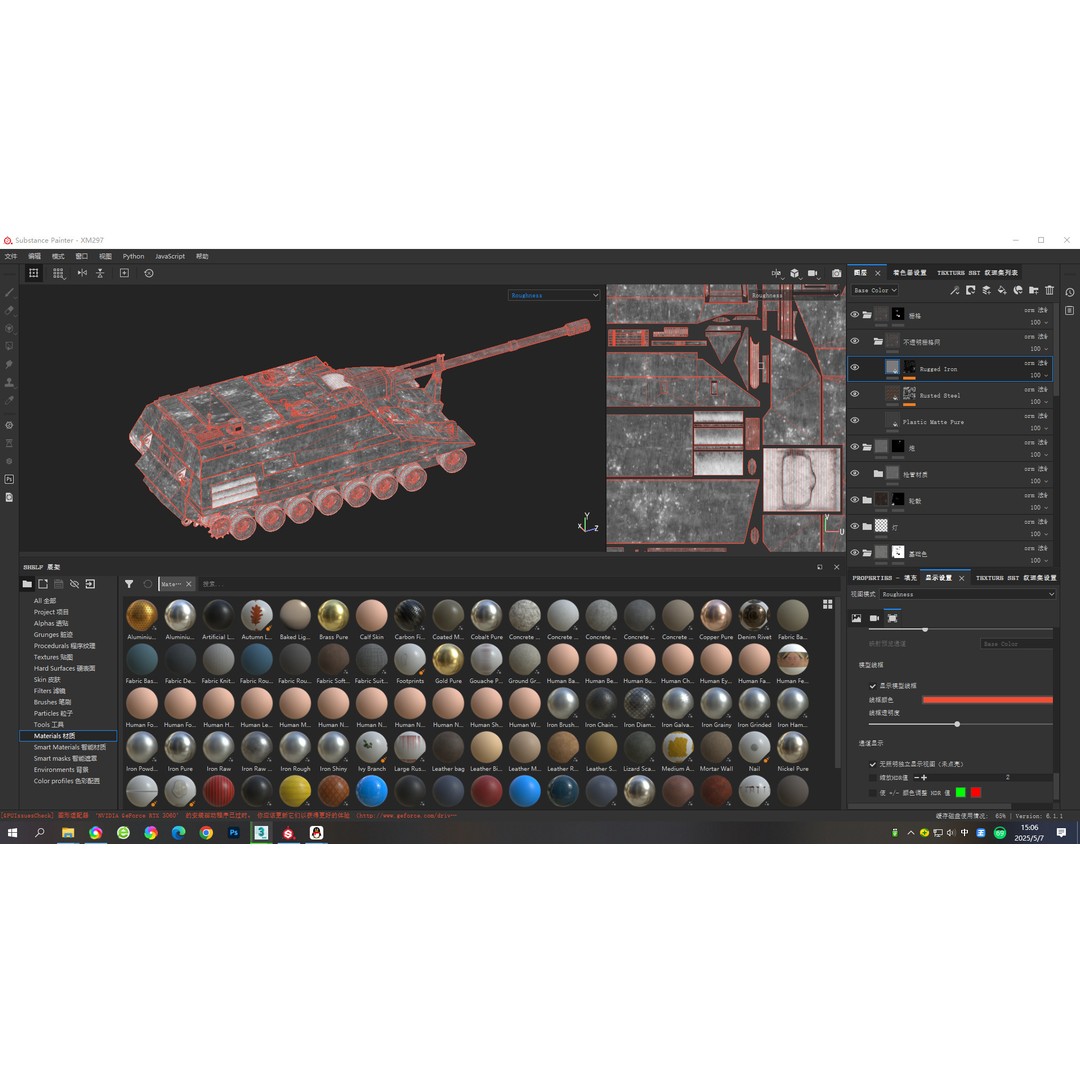Click the history clock icon on right dock
This screenshot has height=1080, width=1080.
pos(1070,292)
